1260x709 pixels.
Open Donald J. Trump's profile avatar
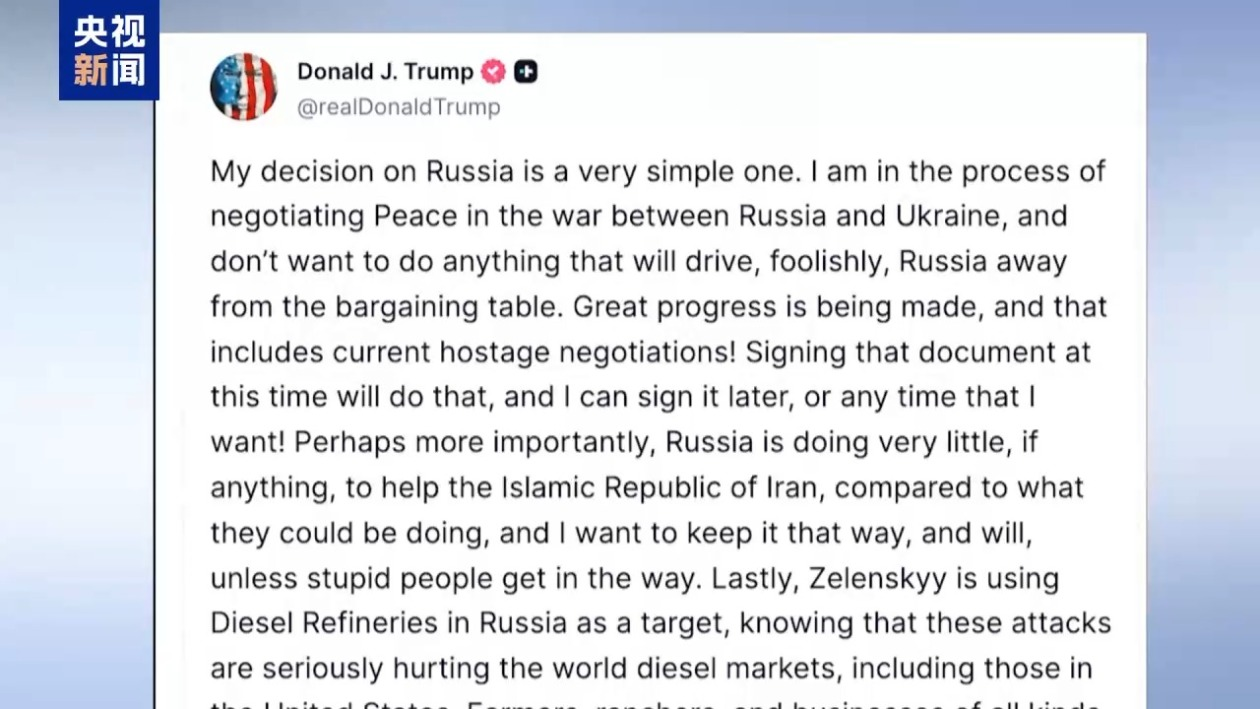click(244, 87)
